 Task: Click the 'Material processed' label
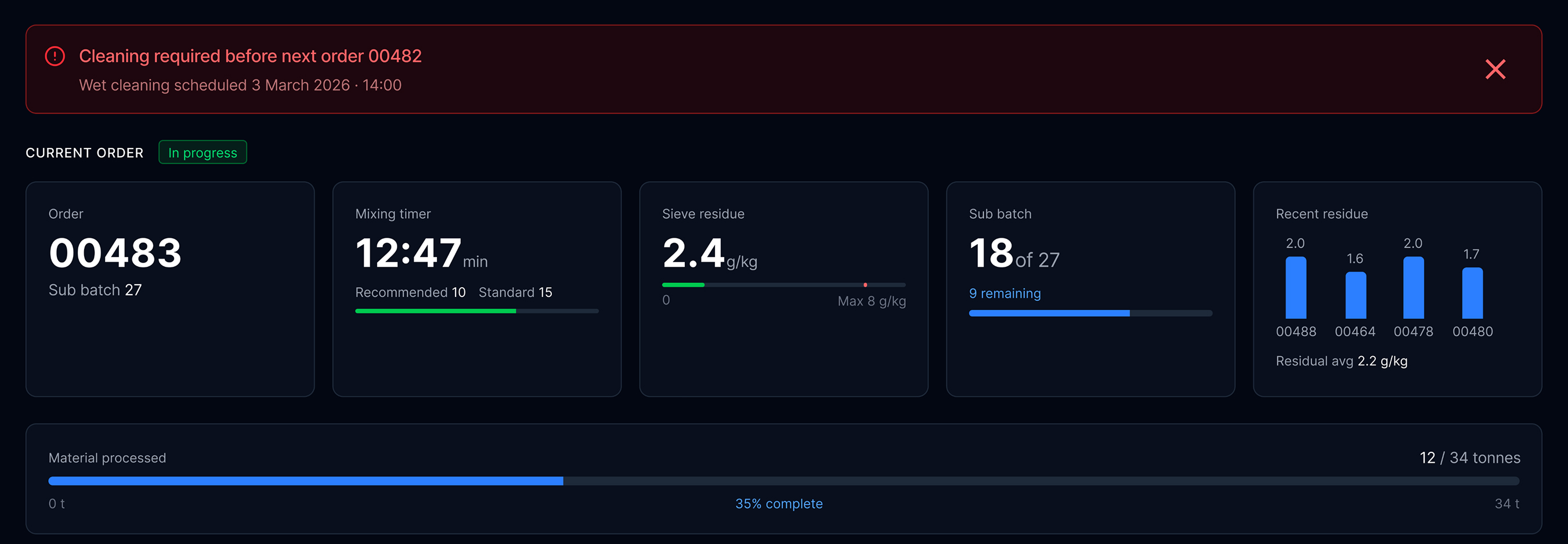[x=107, y=458]
